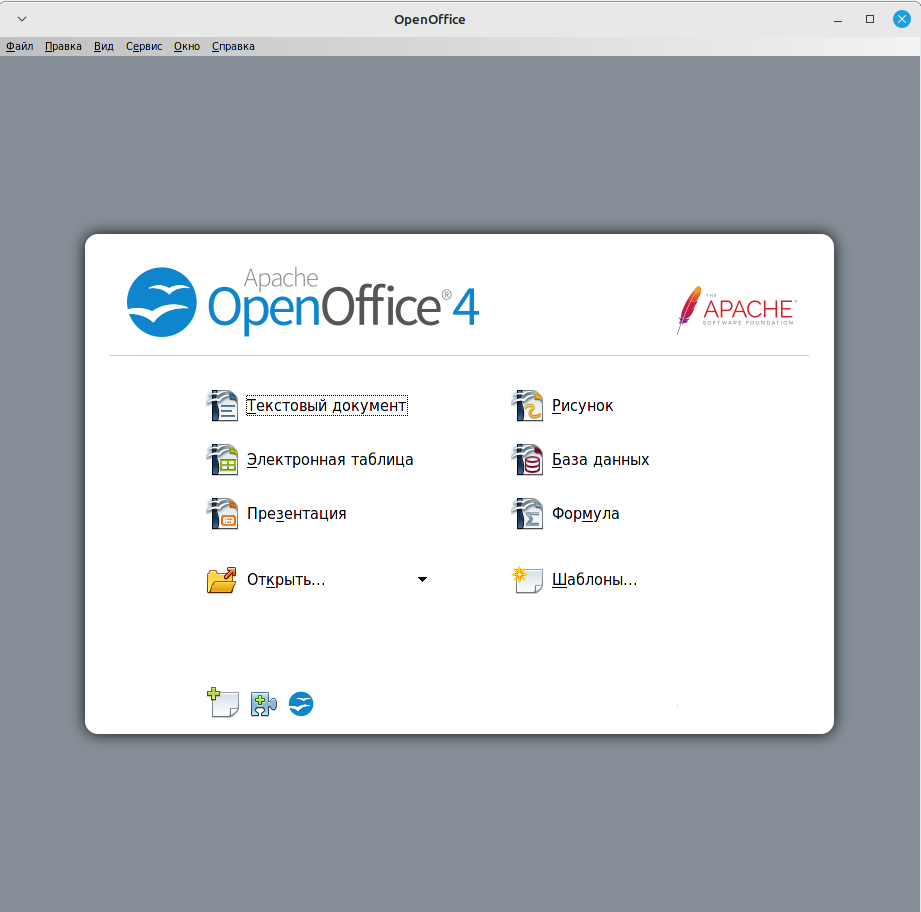Open the Сервис menu
The width and height of the screenshot is (921, 912).
pos(142,46)
